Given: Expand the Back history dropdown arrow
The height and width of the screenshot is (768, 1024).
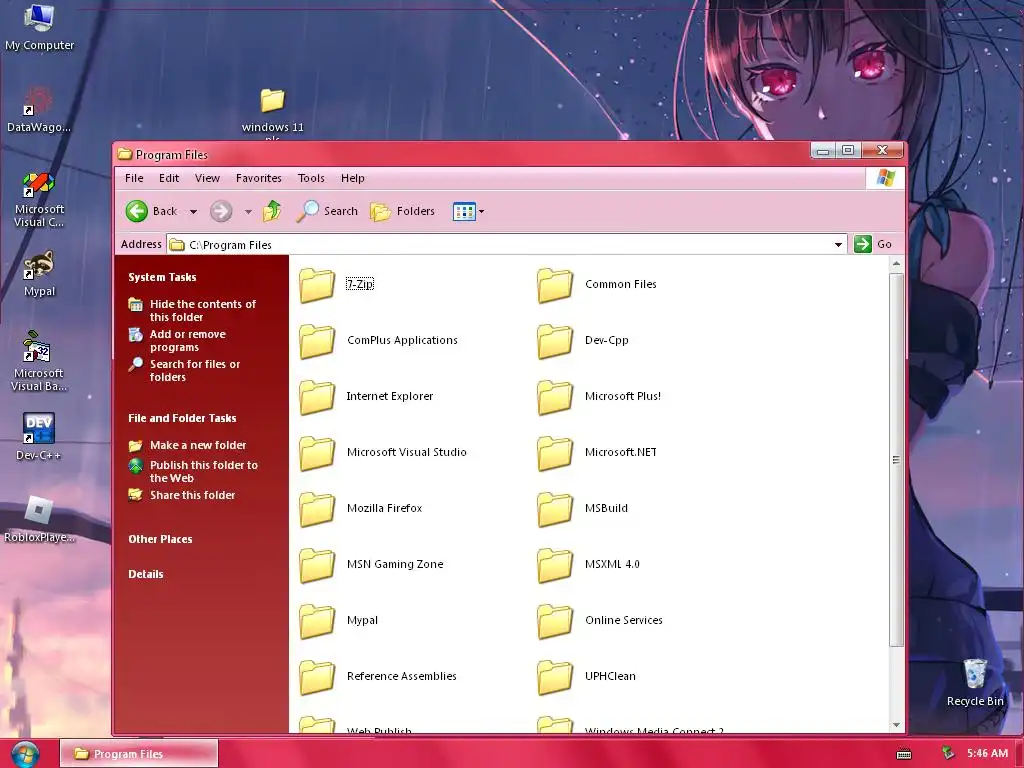Looking at the screenshot, I should 193,212.
